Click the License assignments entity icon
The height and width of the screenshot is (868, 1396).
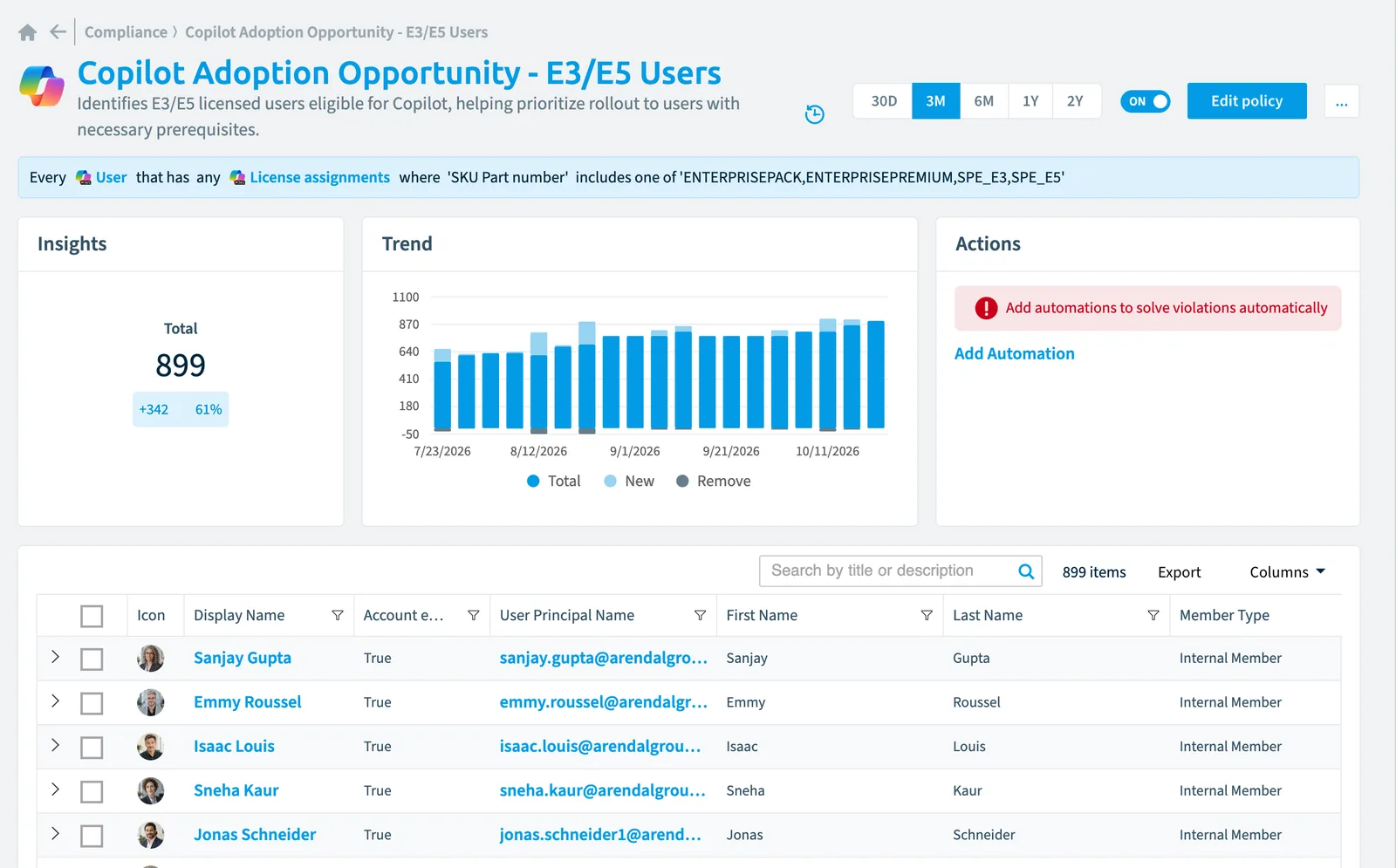click(237, 178)
